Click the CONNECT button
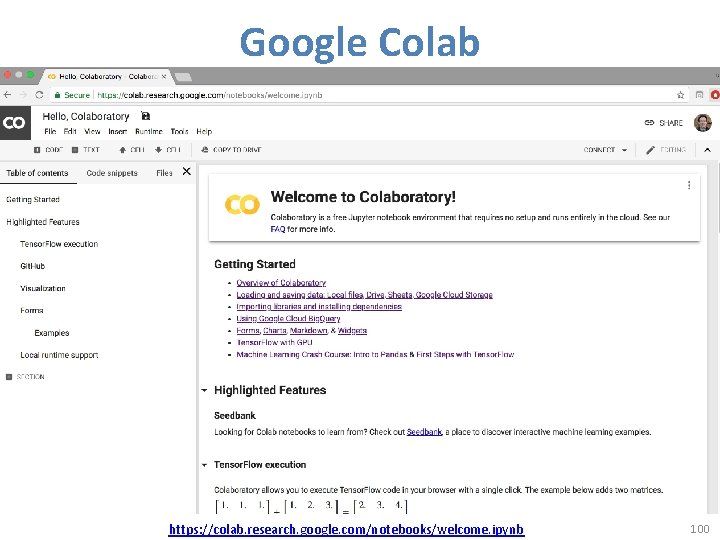The image size is (720, 540). (599, 150)
